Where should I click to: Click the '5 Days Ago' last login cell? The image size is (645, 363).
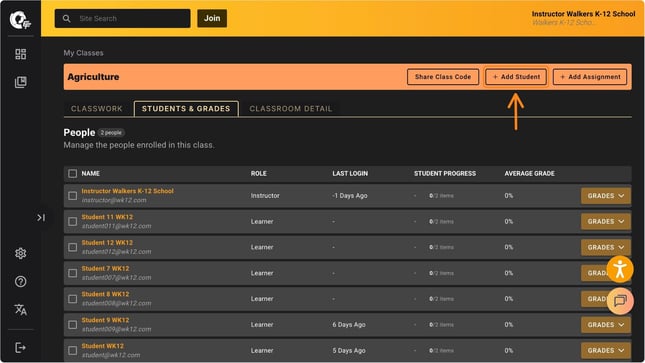[x=349, y=351]
